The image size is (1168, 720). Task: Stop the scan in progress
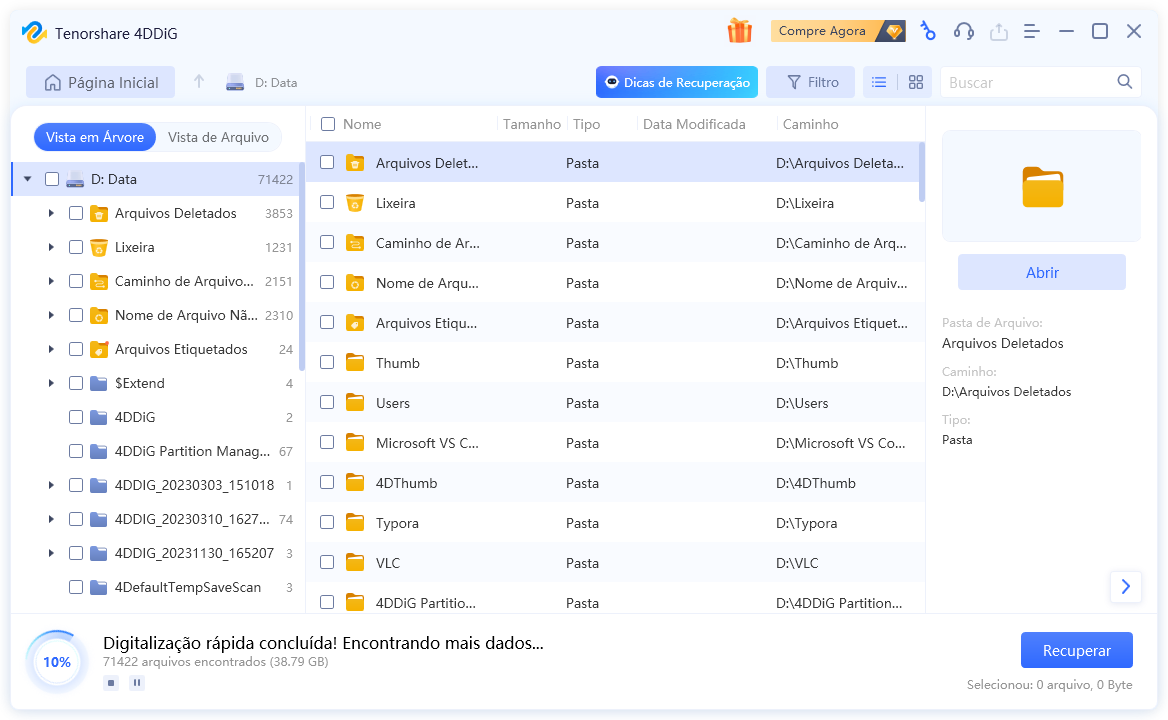click(x=111, y=683)
